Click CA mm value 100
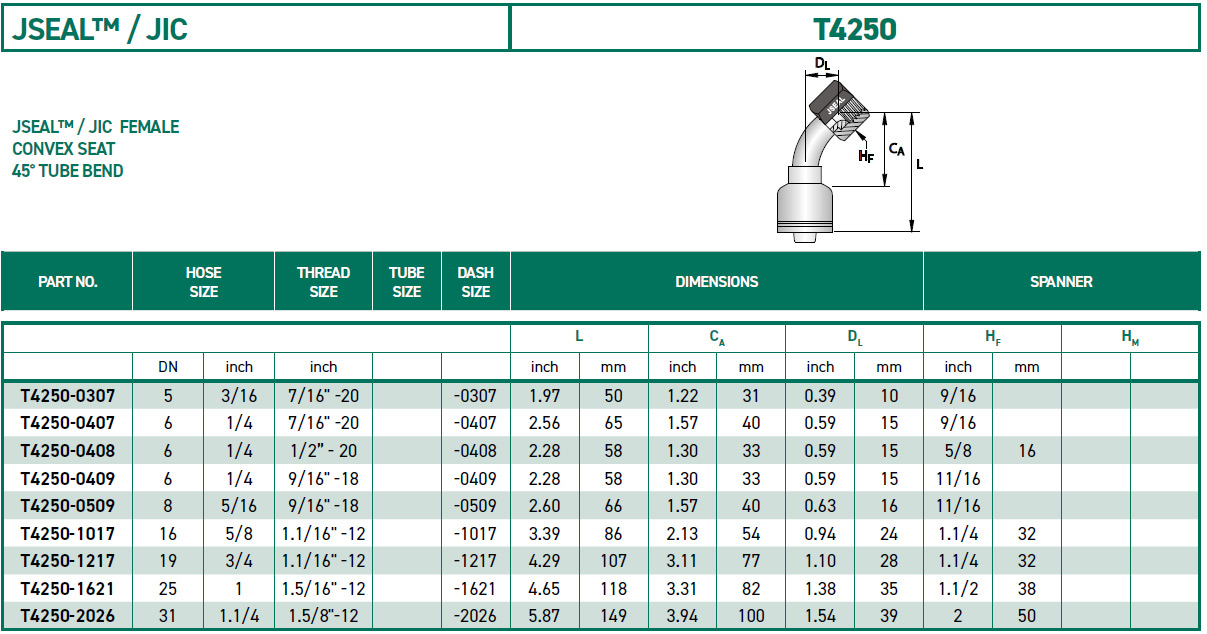The height and width of the screenshot is (634, 1207). coord(751,616)
